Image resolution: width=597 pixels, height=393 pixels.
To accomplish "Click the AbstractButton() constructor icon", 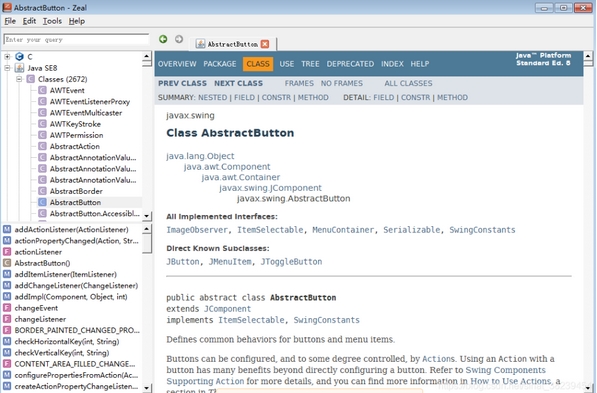I will coord(7,263).
